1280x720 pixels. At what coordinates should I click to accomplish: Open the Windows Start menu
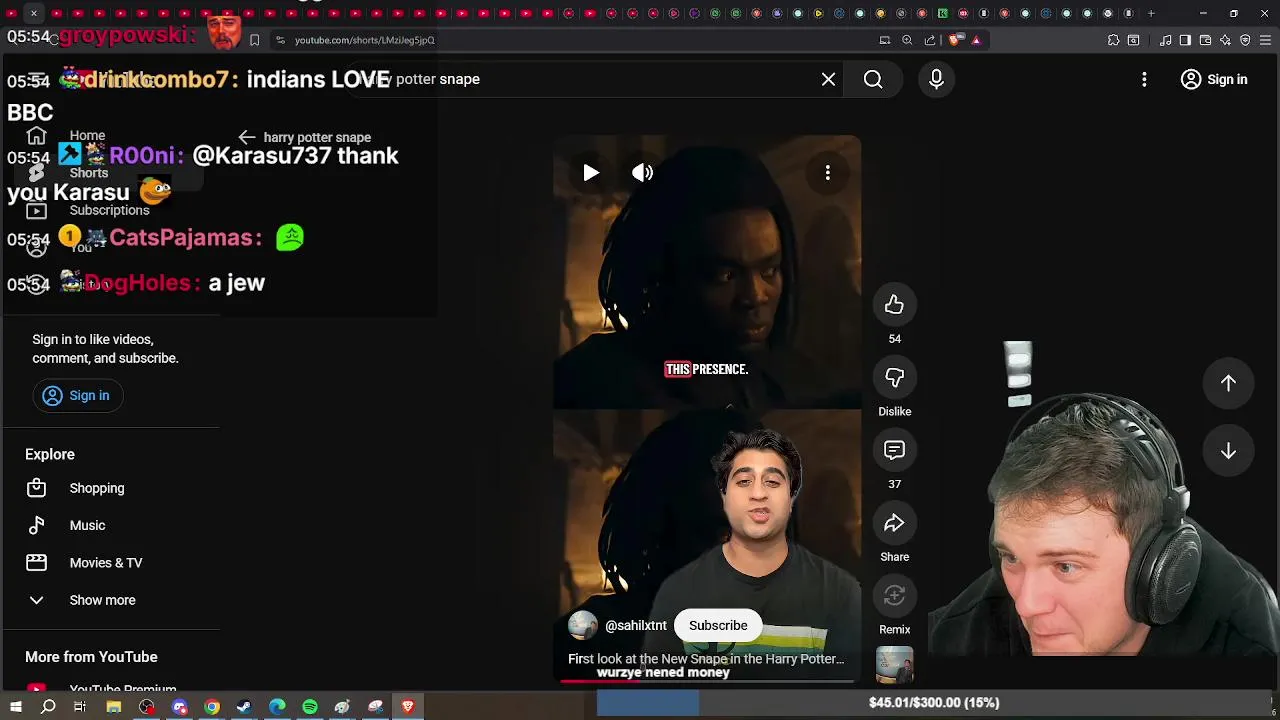(16, 707)
